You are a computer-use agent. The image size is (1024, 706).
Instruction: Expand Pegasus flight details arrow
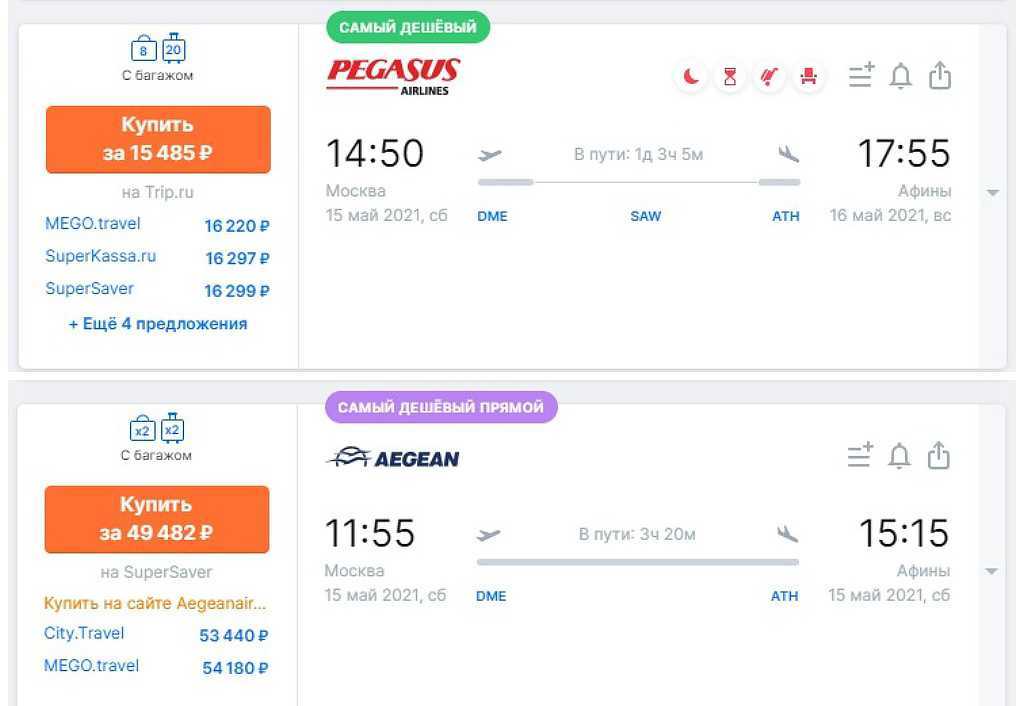tap(992, 192)
